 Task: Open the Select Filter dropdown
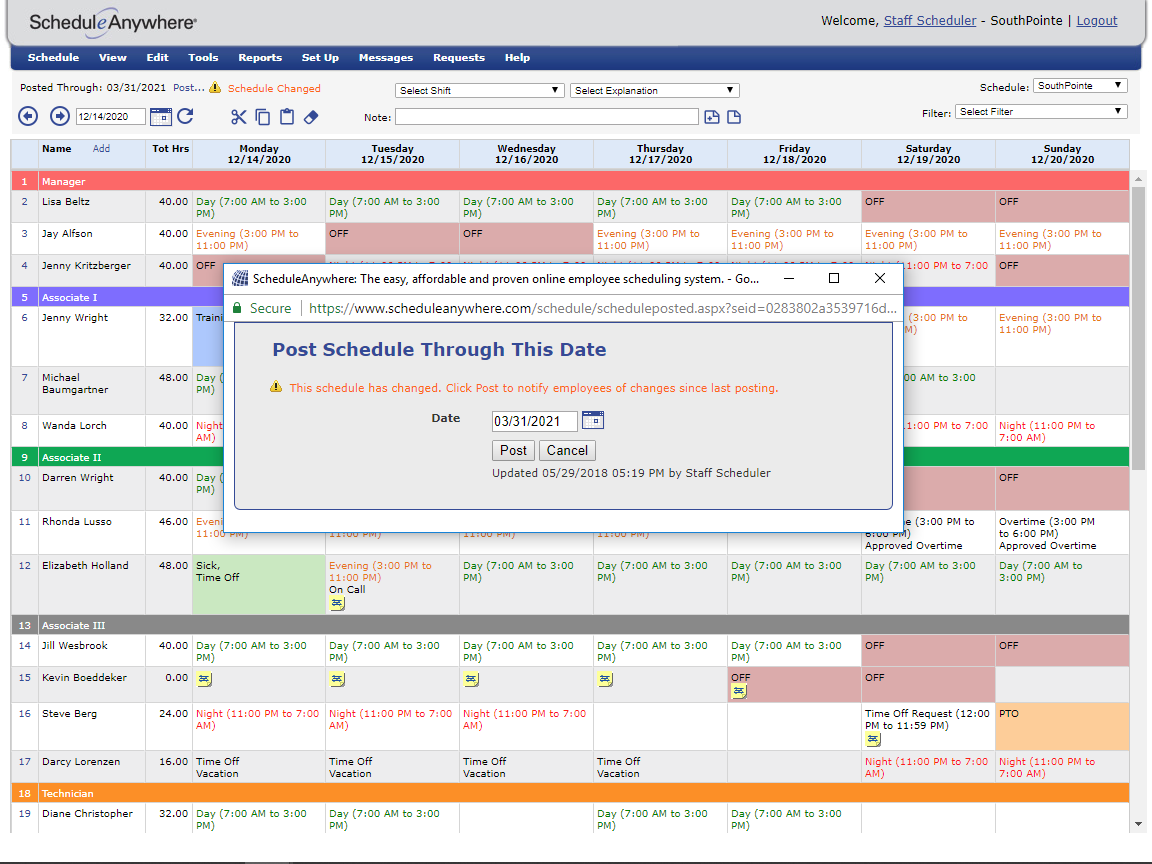[x=1040, y=112]
